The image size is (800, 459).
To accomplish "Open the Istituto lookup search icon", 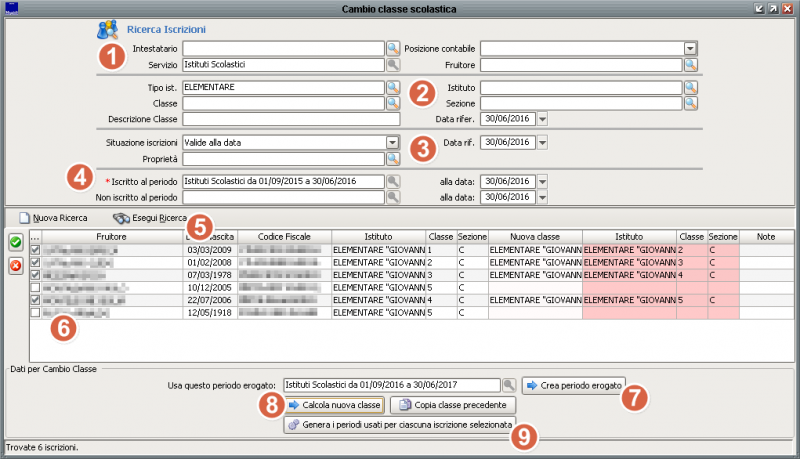I will point(691,88).
